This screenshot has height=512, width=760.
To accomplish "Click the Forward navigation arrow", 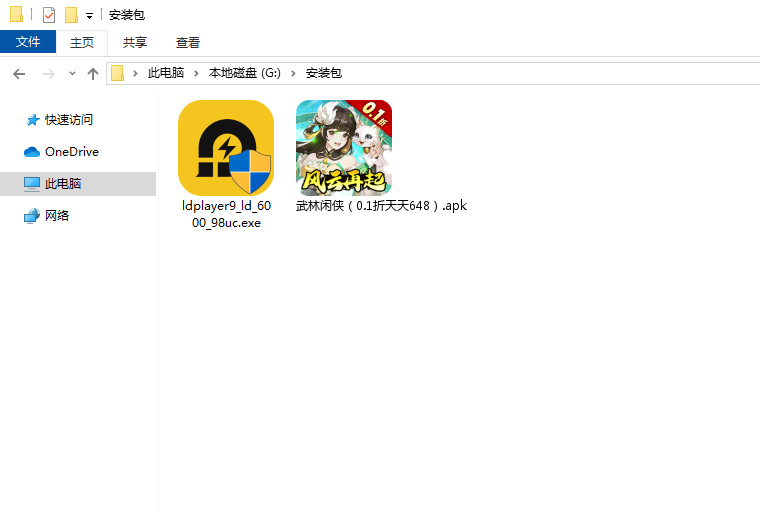I will (48, 73).
